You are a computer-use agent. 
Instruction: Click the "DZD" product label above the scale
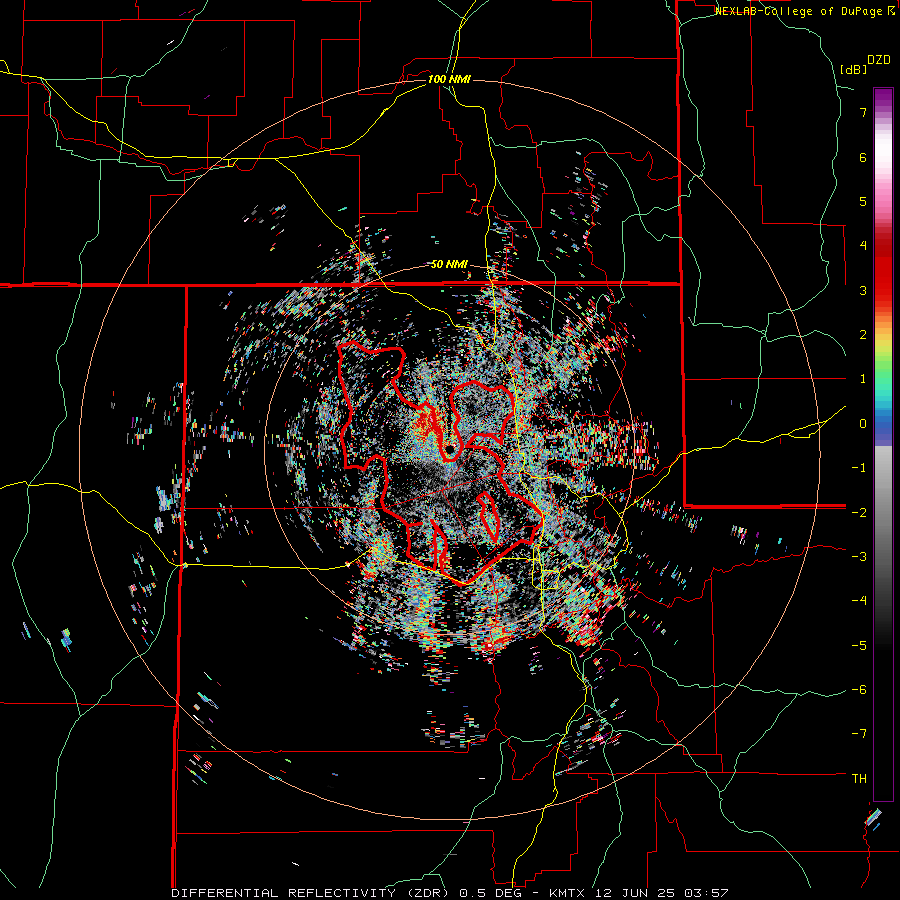pos(879,60)
